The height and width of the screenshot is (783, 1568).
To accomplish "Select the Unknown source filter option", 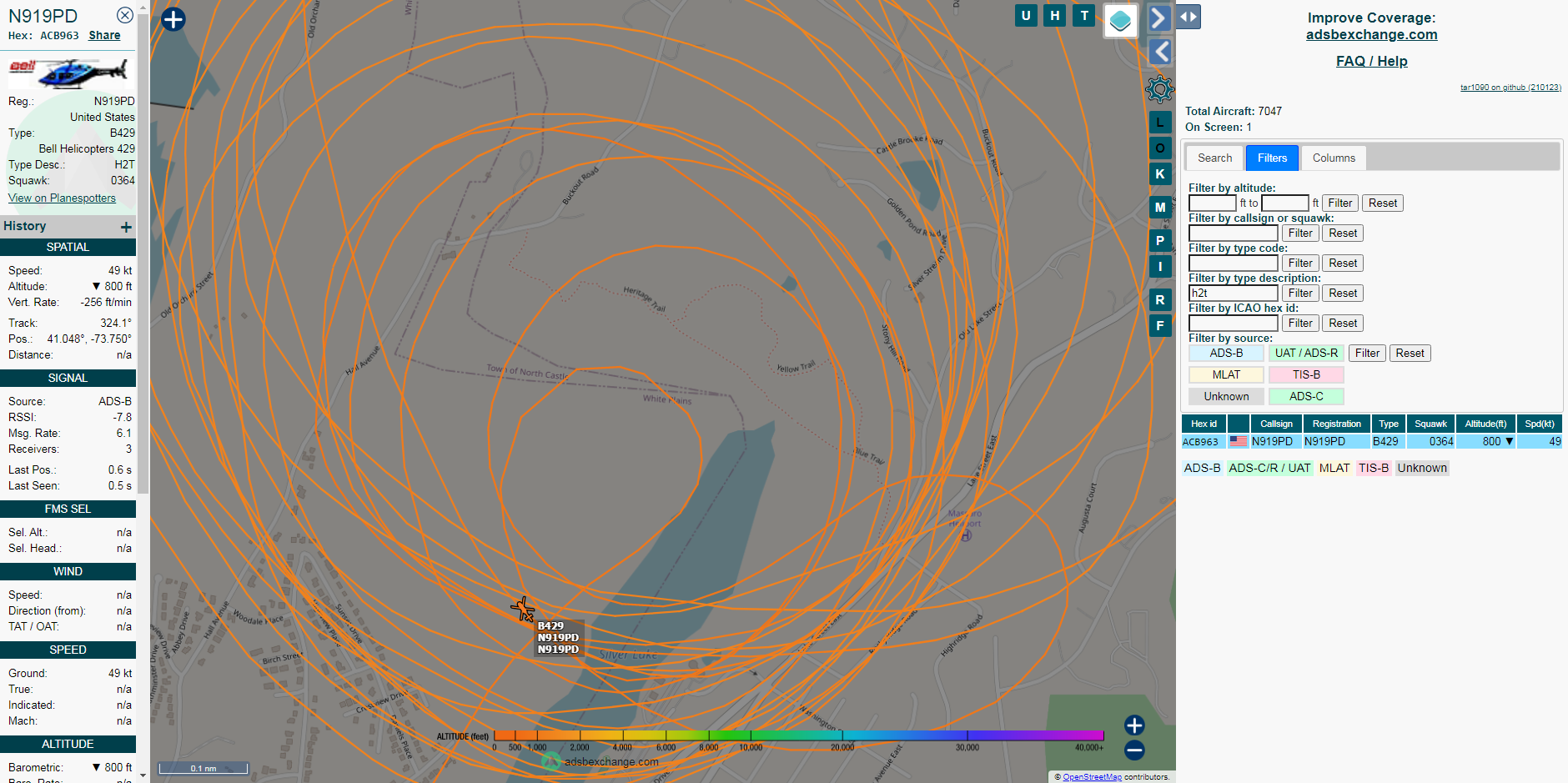I will tap(1226, 396).
